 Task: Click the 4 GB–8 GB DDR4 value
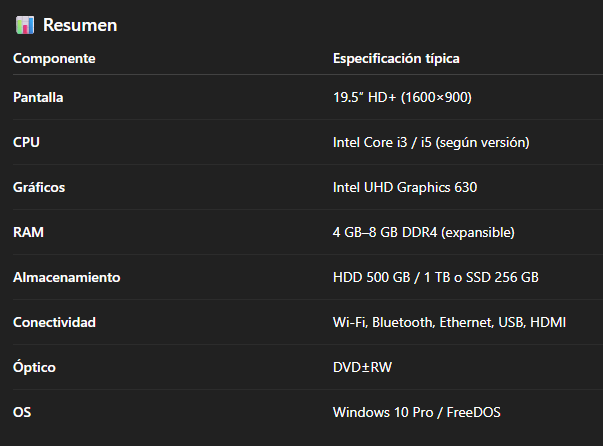coord(423,232)
